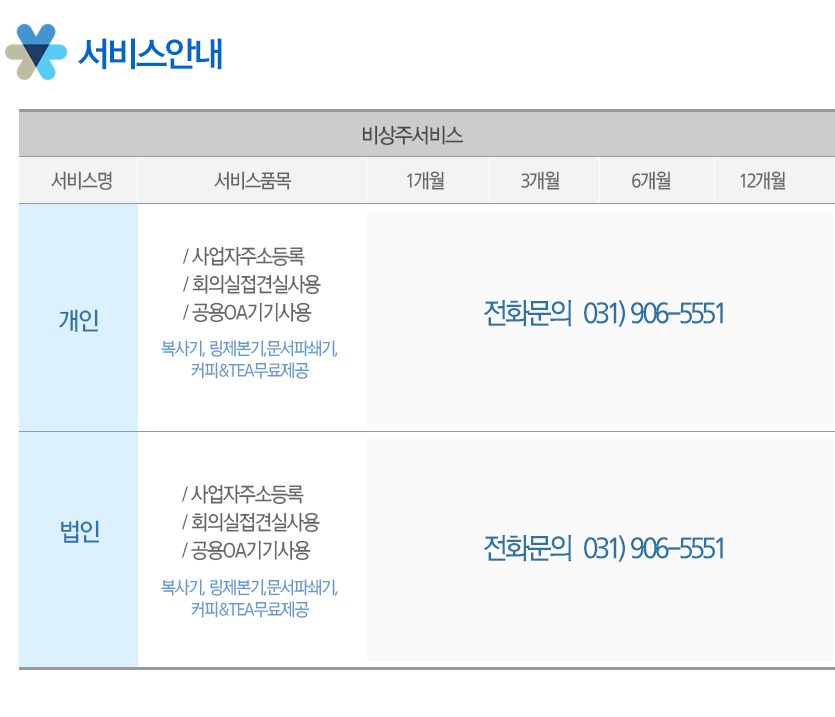The height and width of the screenshot is (717, 835).
Task: Click the 개인 row 전화문의 031) 906-5551 number
Action: pyautogui.click(x=603, y=313)
